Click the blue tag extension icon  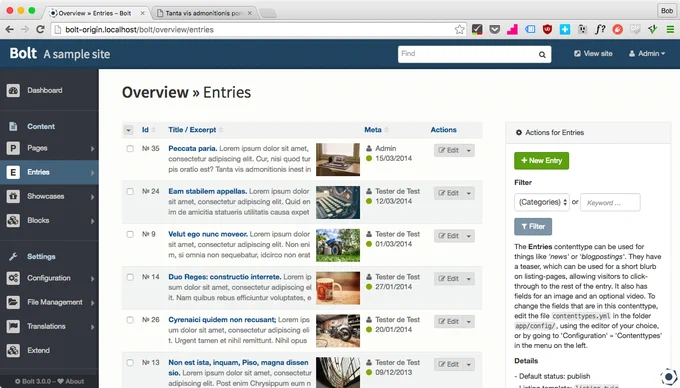(530, 29)
